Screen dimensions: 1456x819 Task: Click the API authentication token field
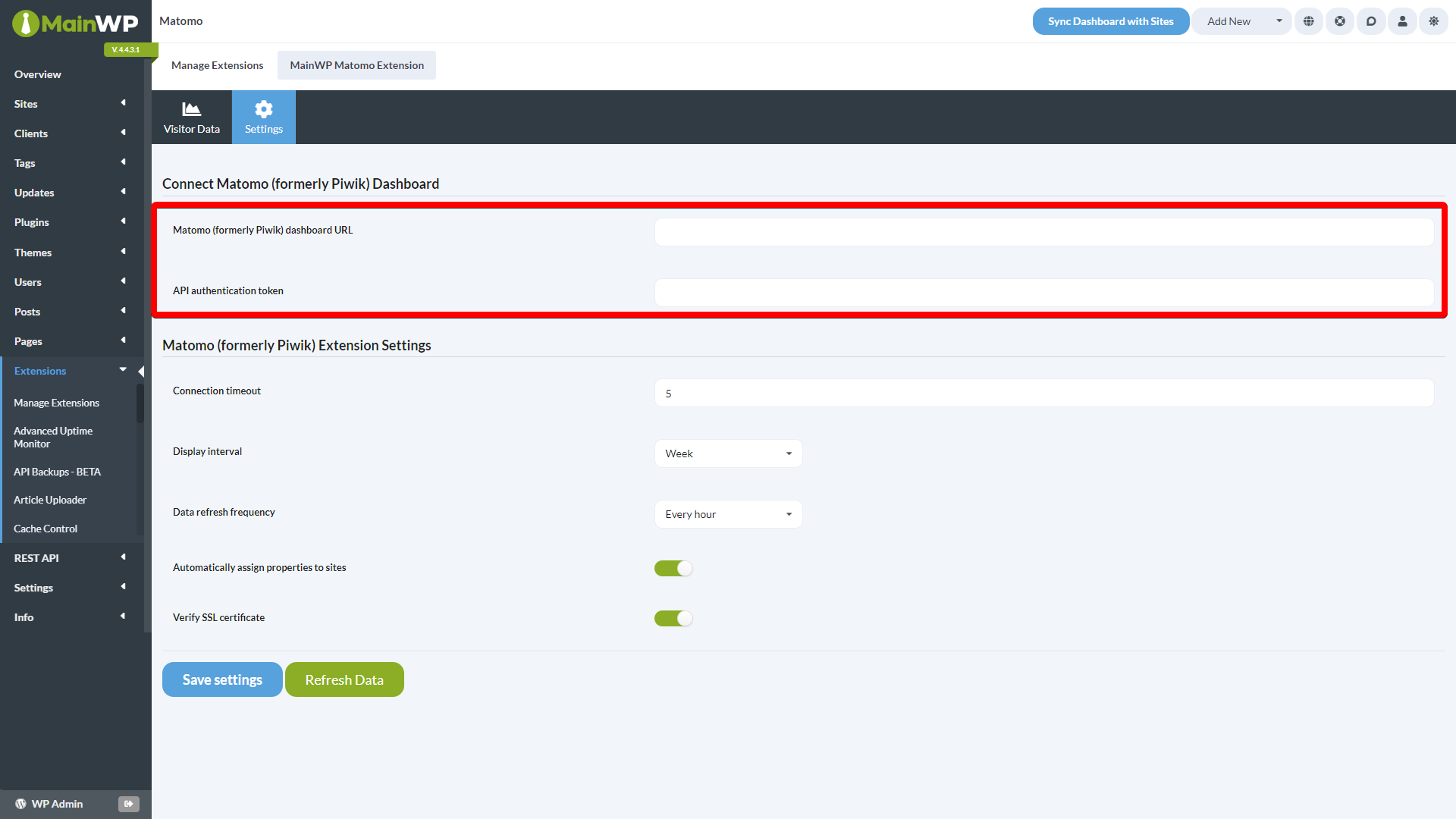coord(1043,292)
